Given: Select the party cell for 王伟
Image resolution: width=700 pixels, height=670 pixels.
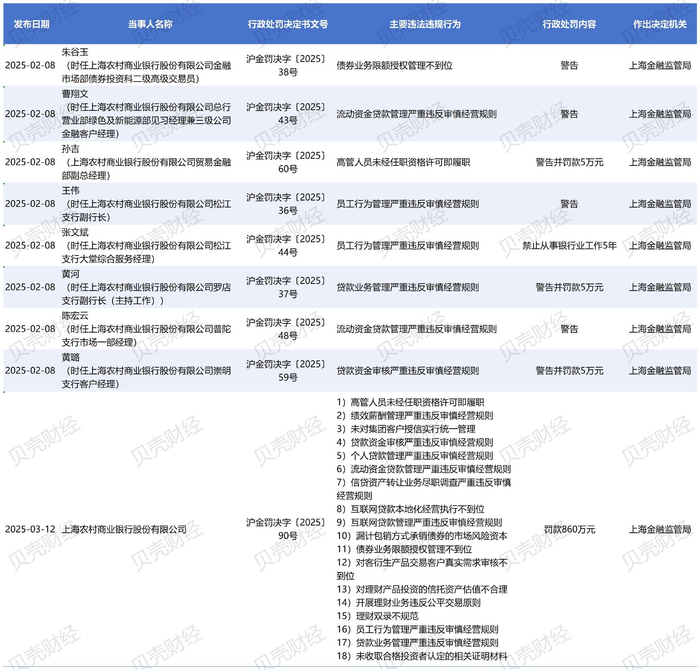Looking at the screenshot, I should click(x=146, y=204).
